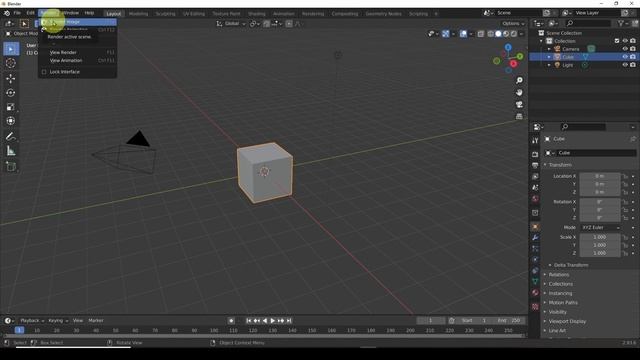Jump to the timeline start frame
640x360 pixels.
coord(249,321)
